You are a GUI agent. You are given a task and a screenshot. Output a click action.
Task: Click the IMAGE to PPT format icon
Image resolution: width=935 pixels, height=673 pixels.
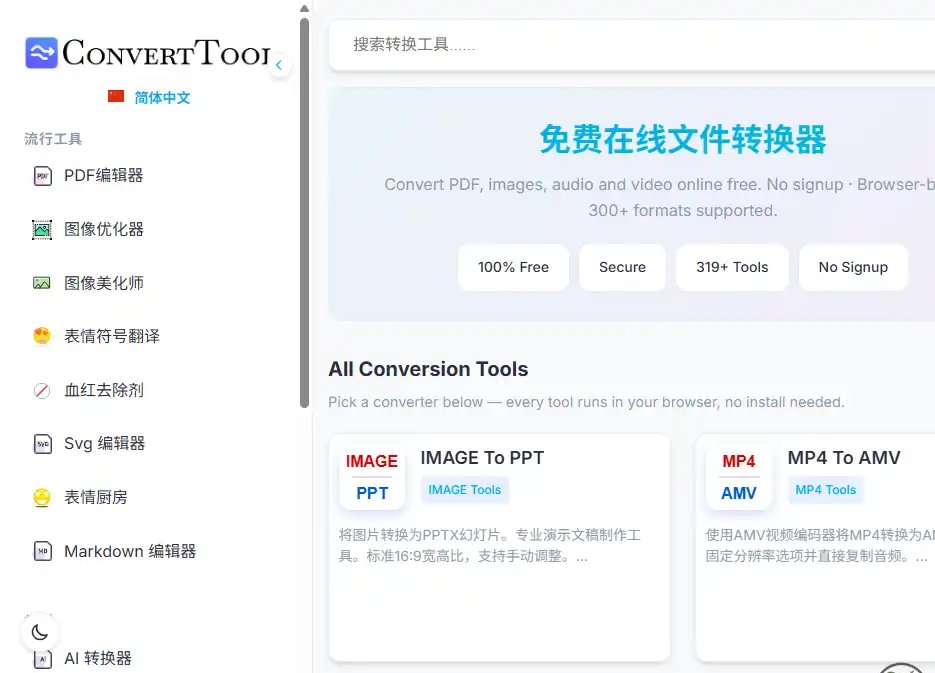click(372, 477)
